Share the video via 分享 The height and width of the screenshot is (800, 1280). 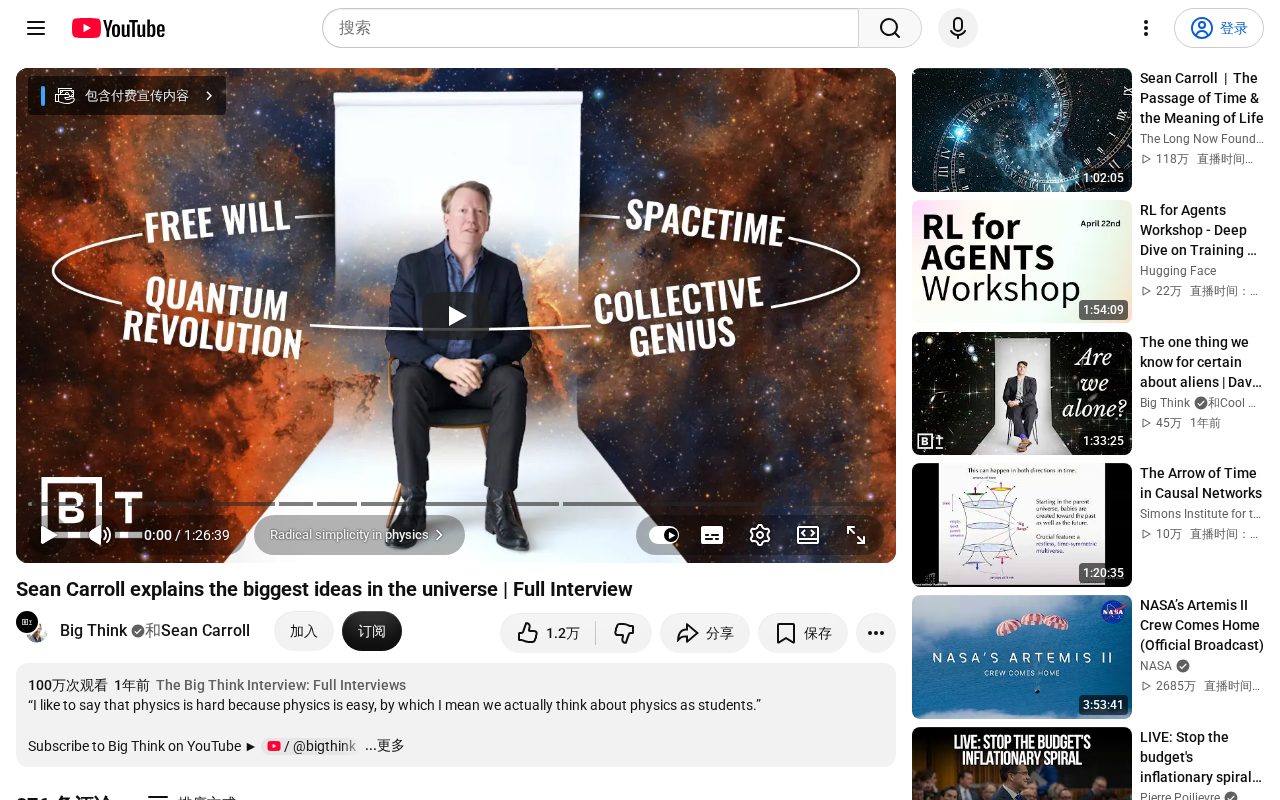coord(705,633)
